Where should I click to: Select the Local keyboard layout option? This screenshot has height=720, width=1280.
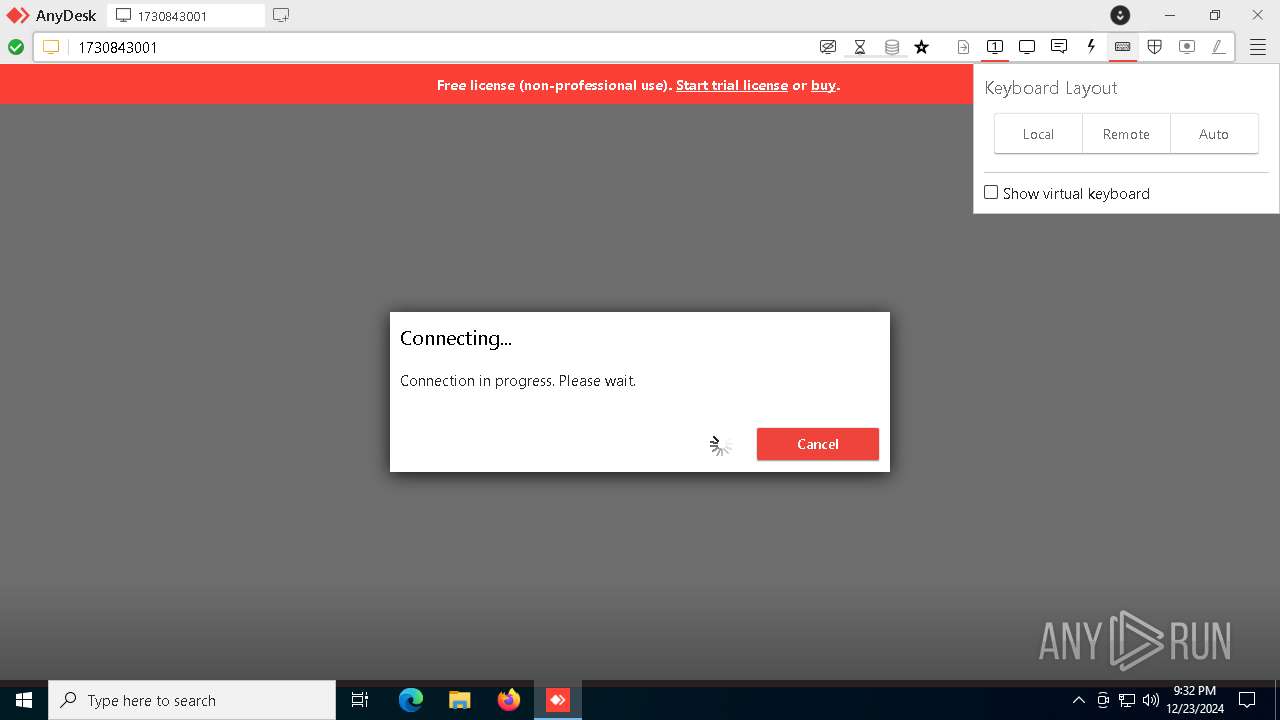(1038, 134)
